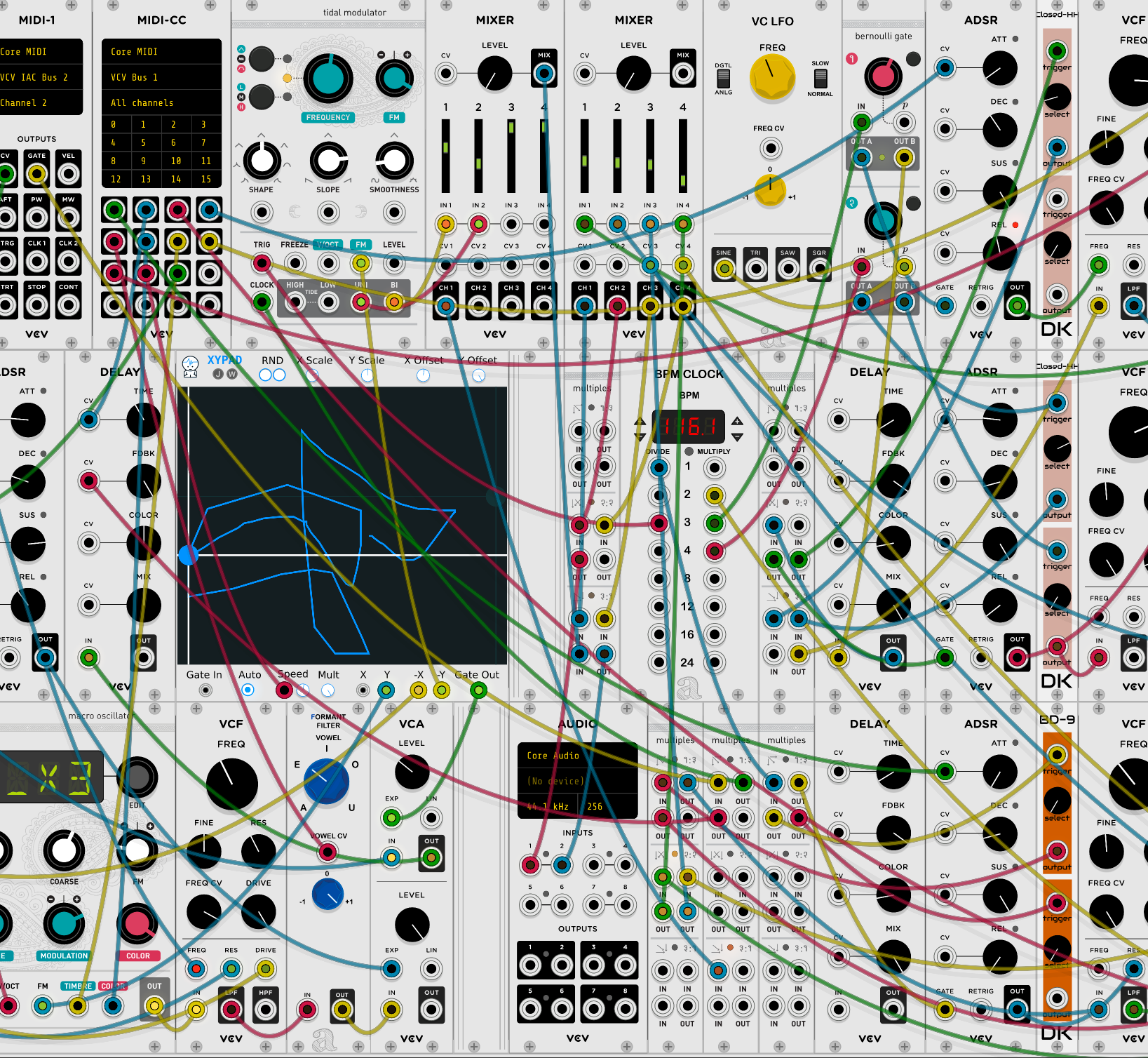Click the pink bernoulli gate probability knob
Viewport: 1148px width, 1058px height.
click(883, 77)
